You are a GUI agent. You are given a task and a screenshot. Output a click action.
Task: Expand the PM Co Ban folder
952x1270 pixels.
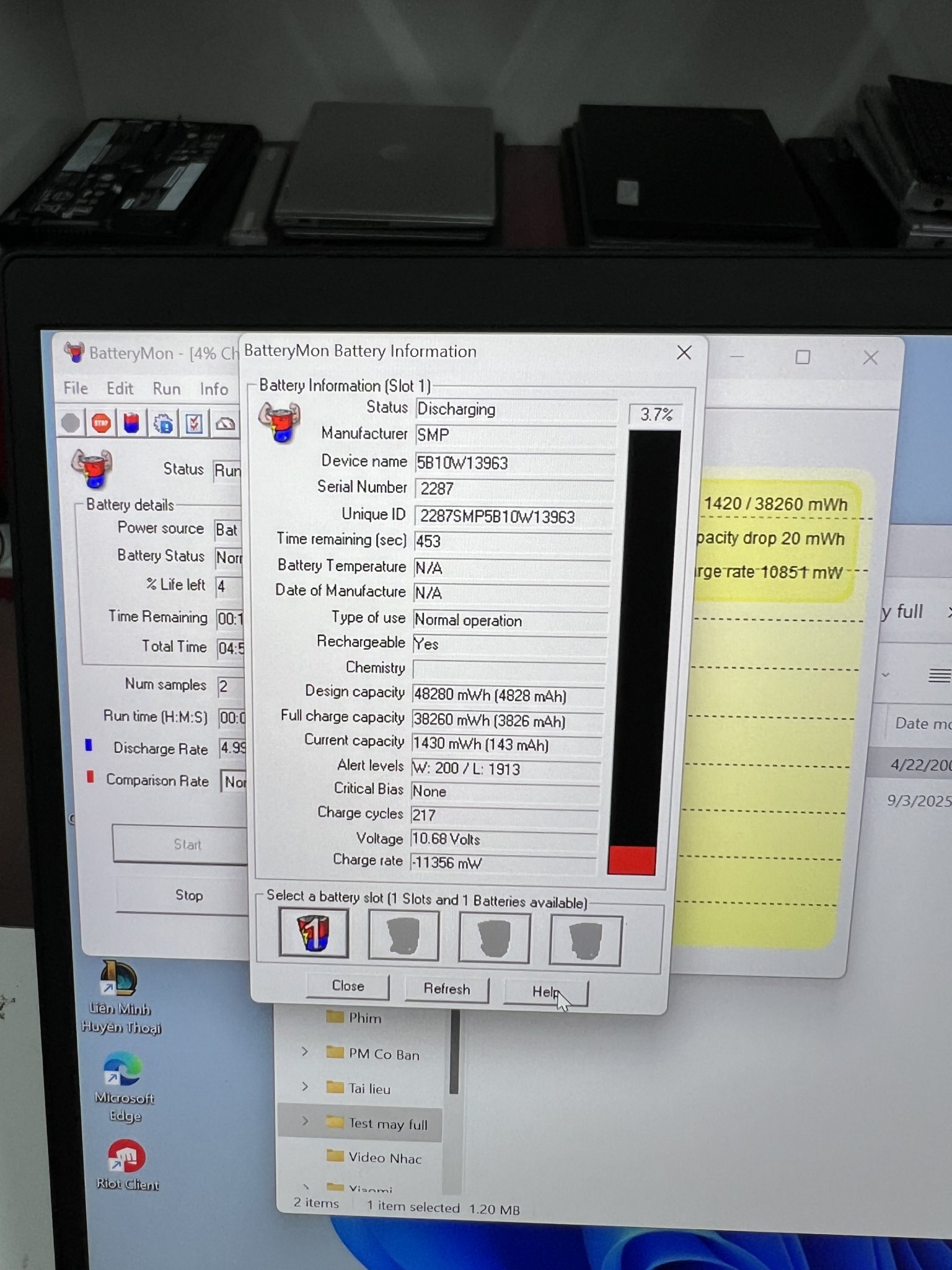(305, 1051)
